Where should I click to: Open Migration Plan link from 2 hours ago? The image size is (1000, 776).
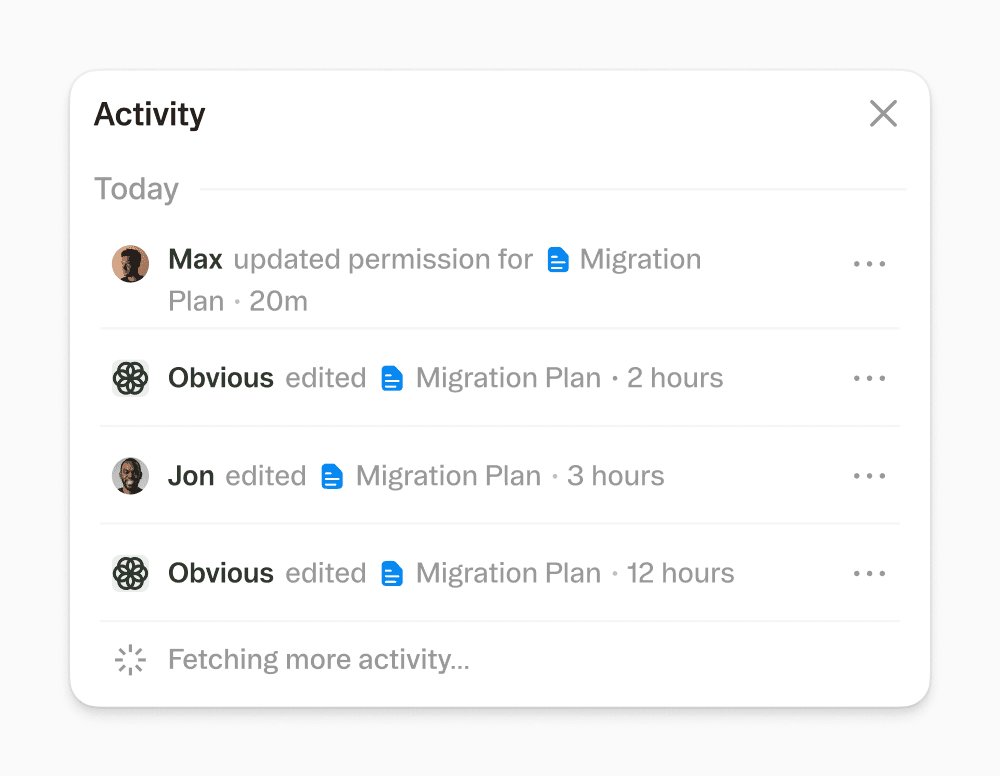point(508,378)
